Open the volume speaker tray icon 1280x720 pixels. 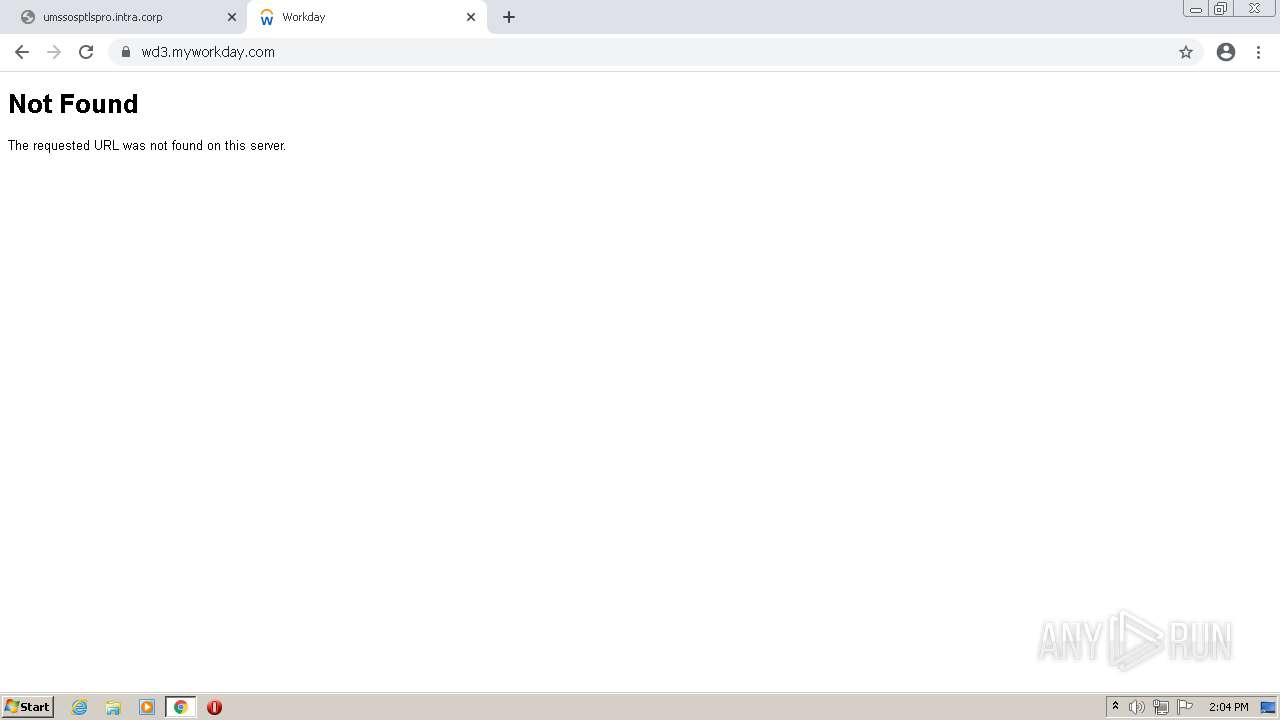pyautogui.click(x=1137, y=707)
